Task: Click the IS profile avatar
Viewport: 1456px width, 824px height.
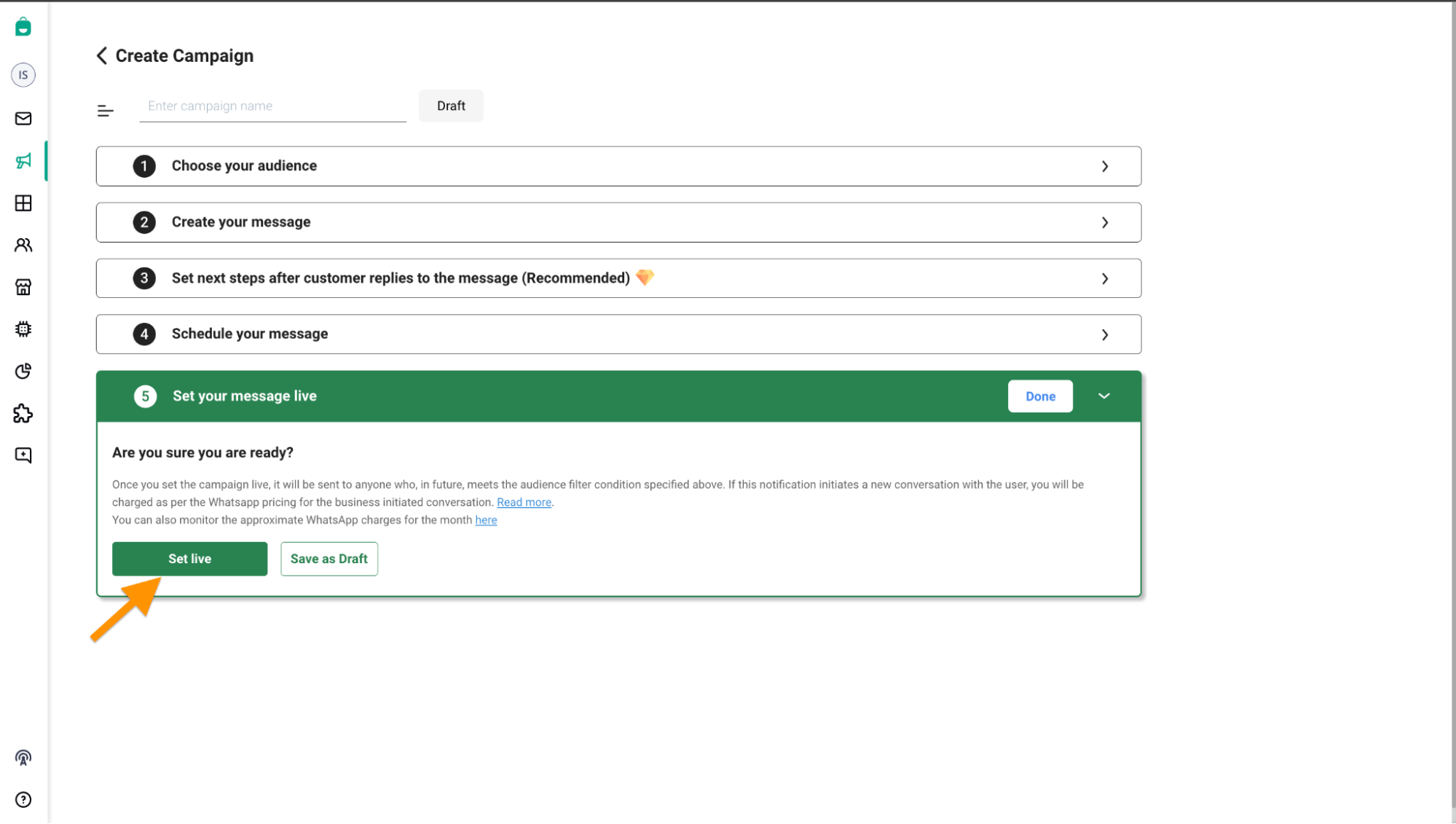Action: (x=23, y=74)
